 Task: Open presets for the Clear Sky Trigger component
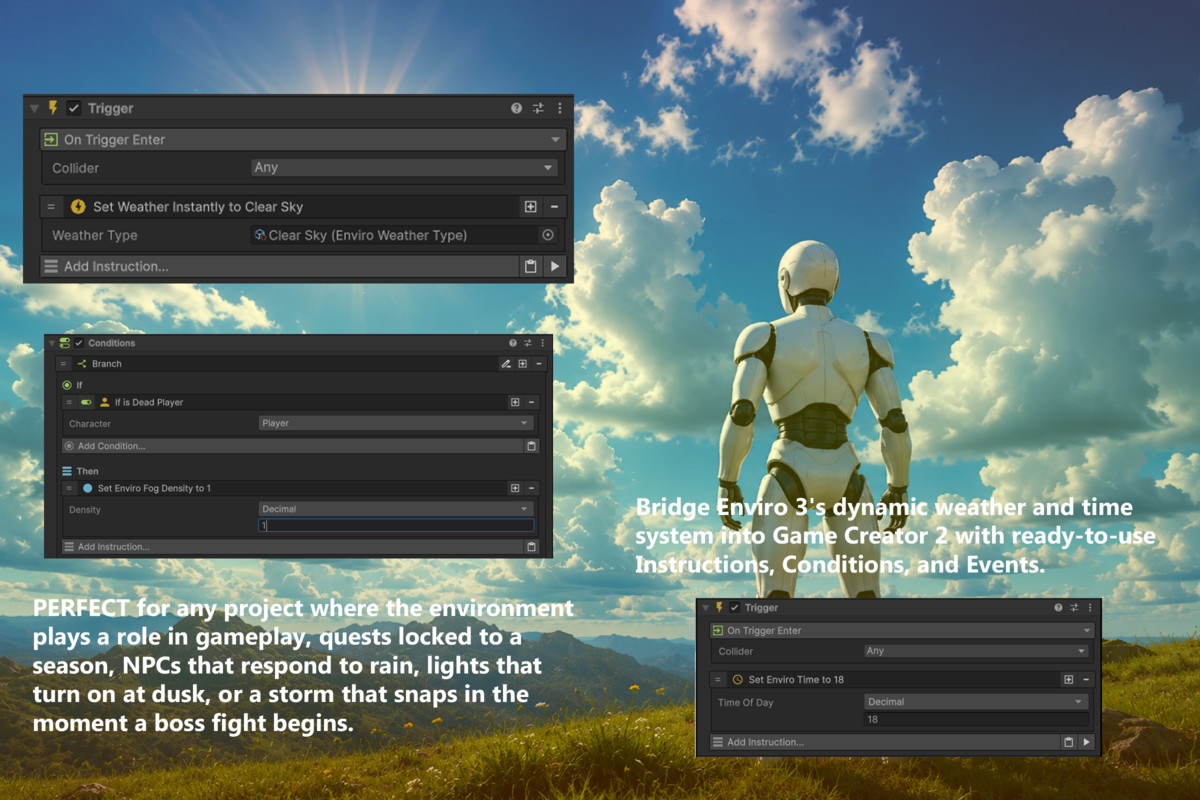538,108
